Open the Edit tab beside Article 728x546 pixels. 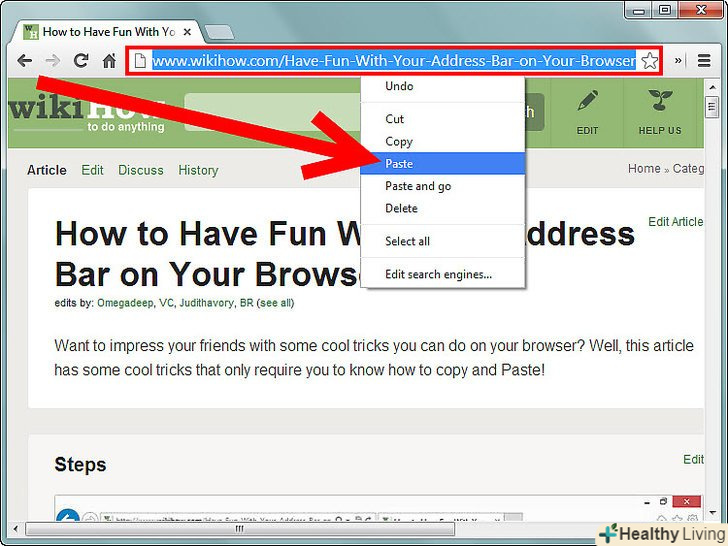92,170
